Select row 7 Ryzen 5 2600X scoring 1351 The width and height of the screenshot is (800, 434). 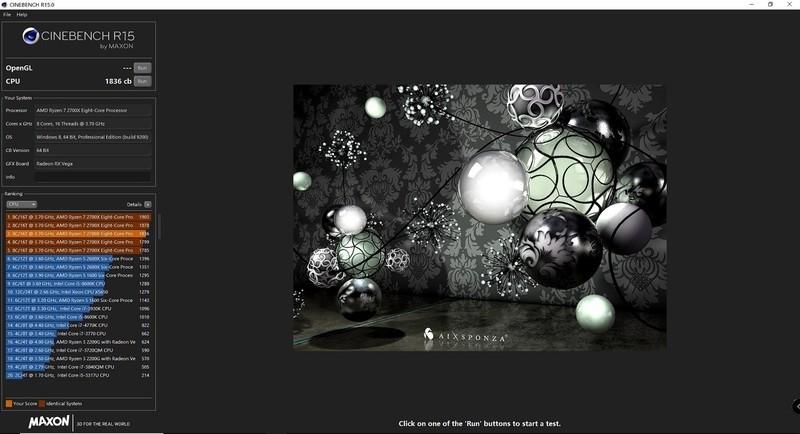(78, 267)
